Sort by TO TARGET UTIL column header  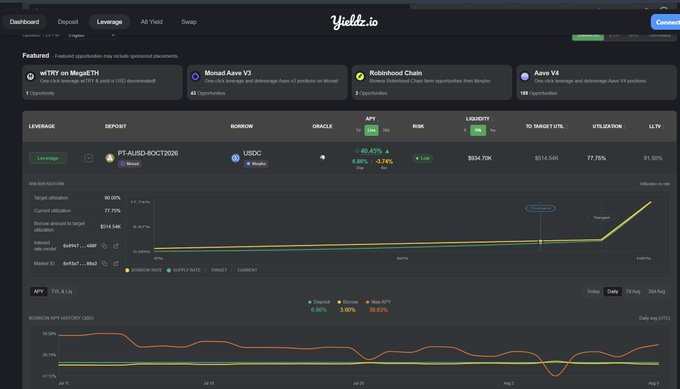(545, 126)
